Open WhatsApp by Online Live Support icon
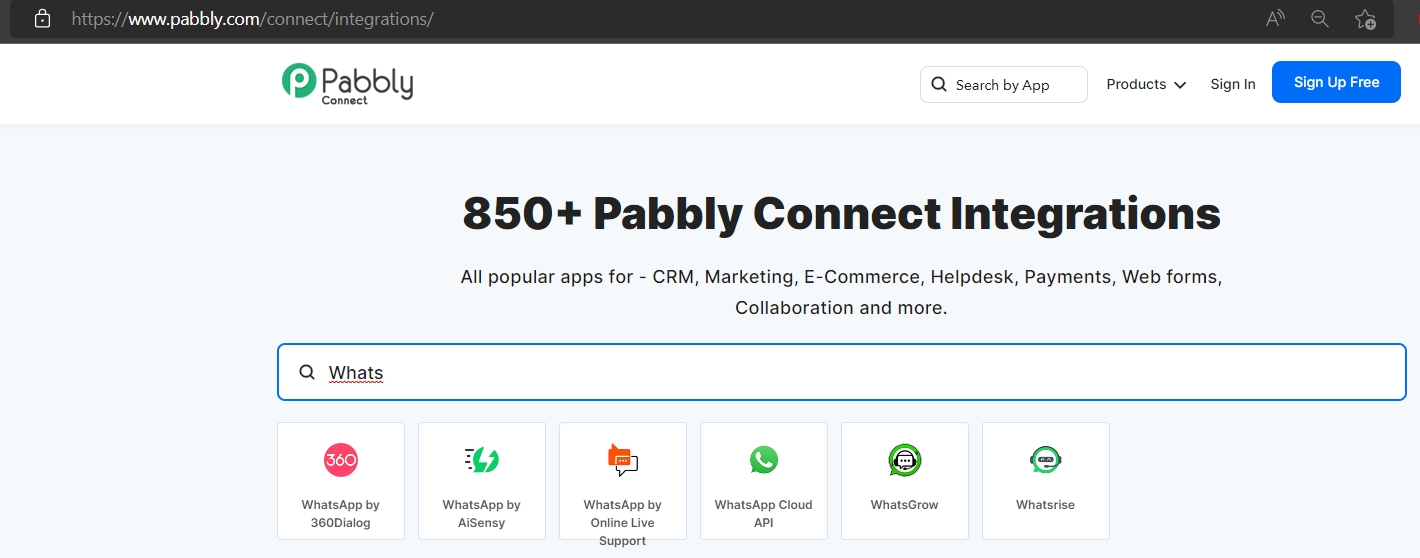 tap(623, 460)
